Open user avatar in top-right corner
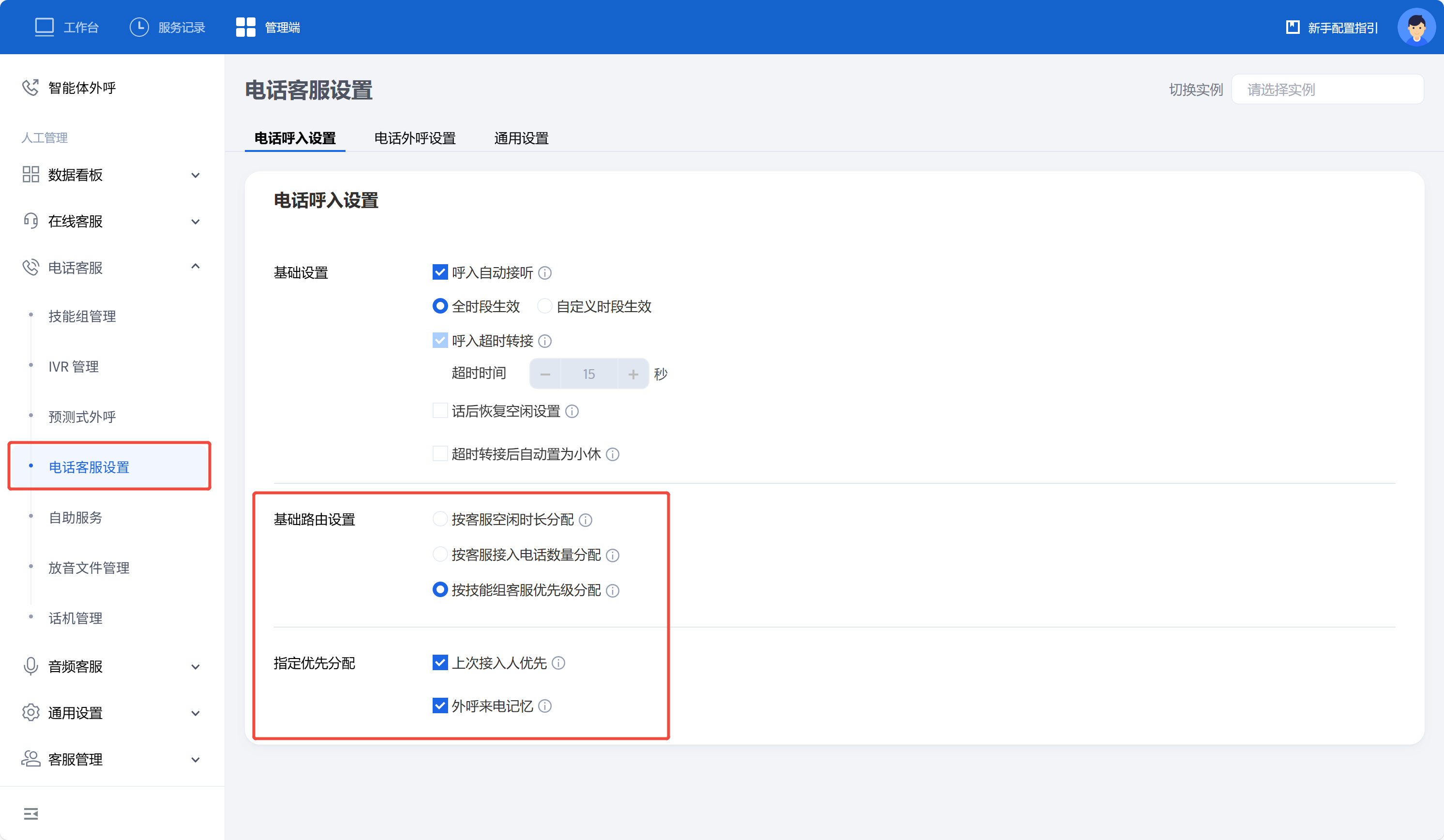 1416,27
